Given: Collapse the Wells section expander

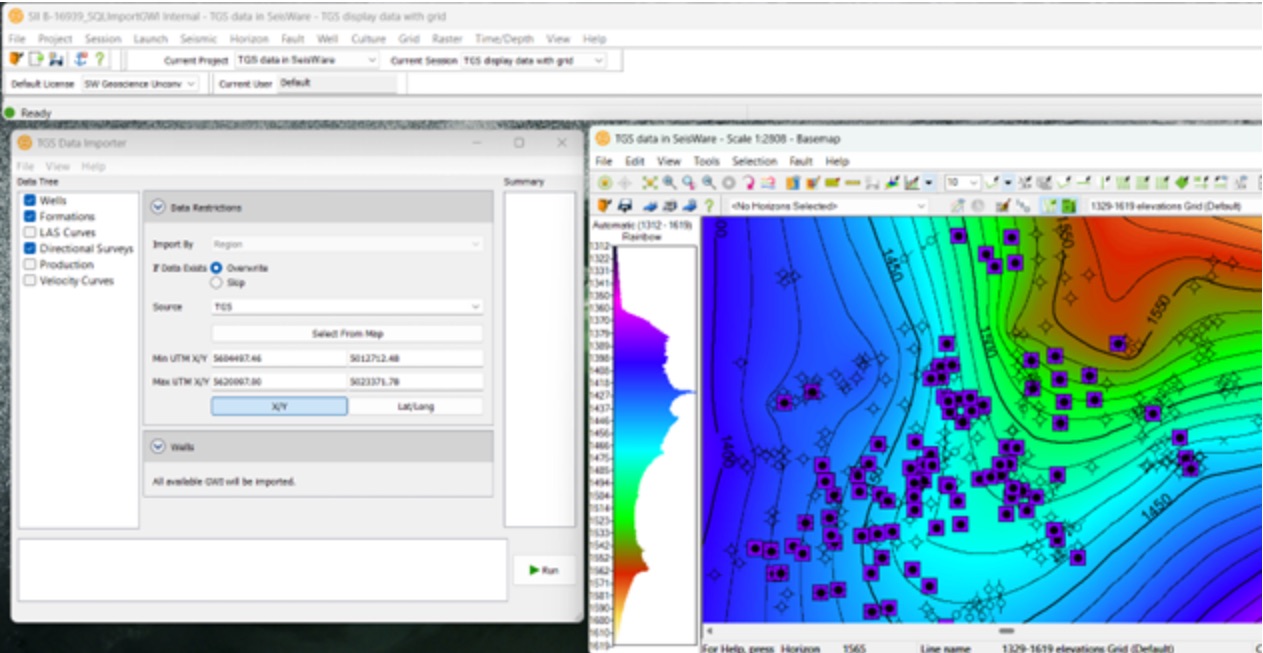Looking at the screenshot, I should click(x=158, y=446).
